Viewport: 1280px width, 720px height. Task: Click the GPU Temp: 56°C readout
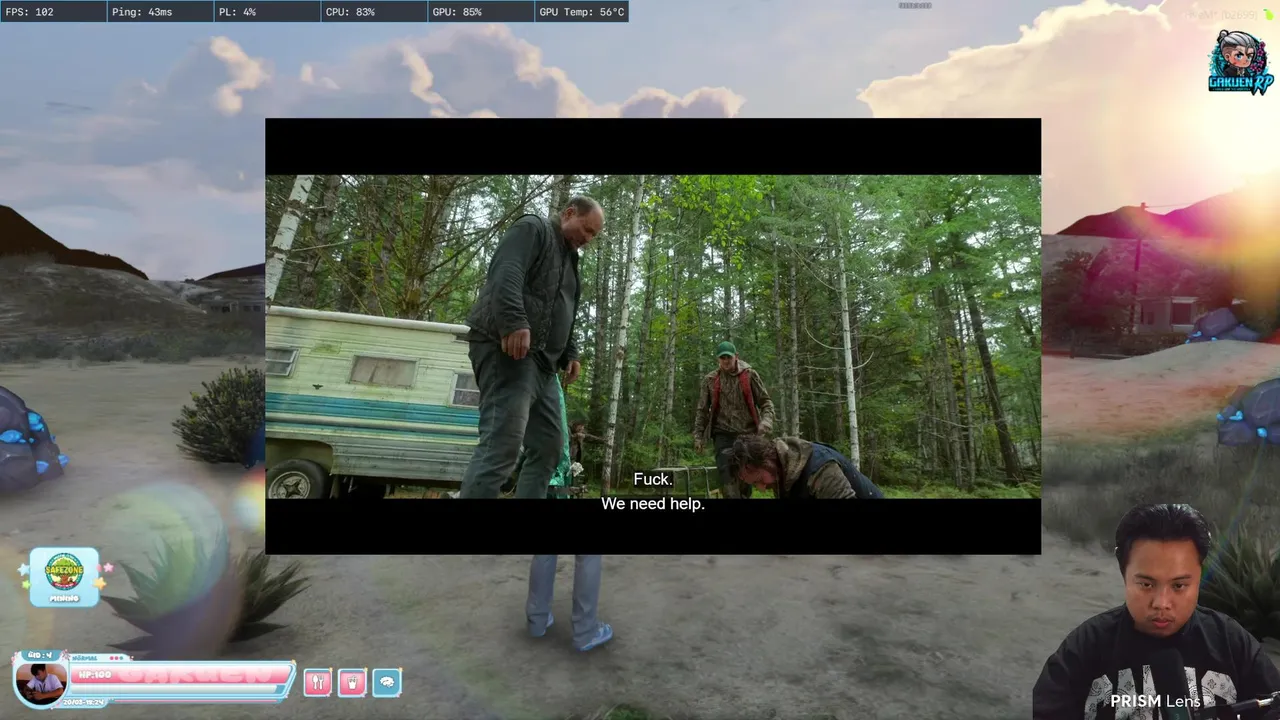pyautogui.click(x=582, y=12)
